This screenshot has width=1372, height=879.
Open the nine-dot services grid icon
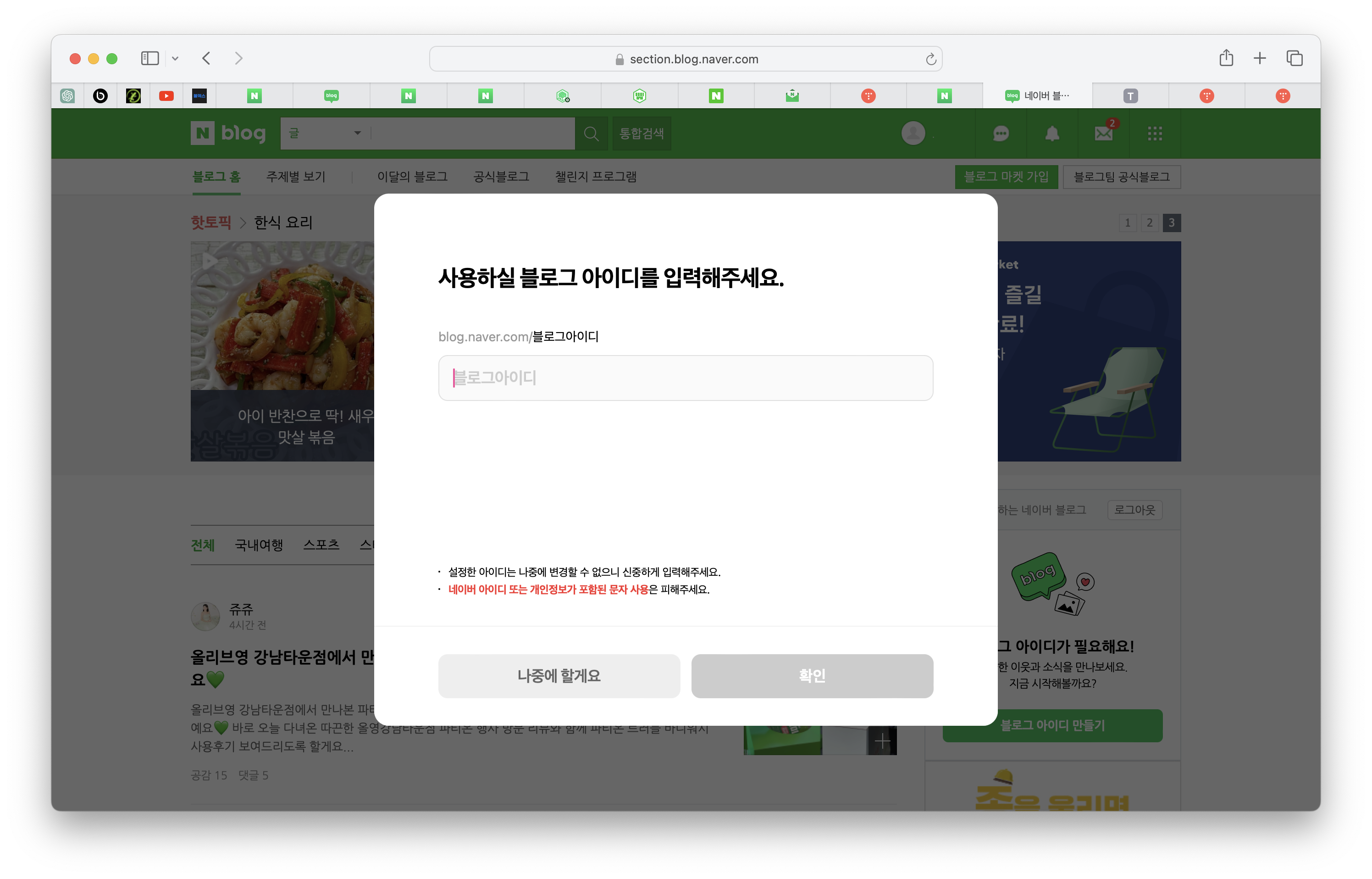(1155, 134)
